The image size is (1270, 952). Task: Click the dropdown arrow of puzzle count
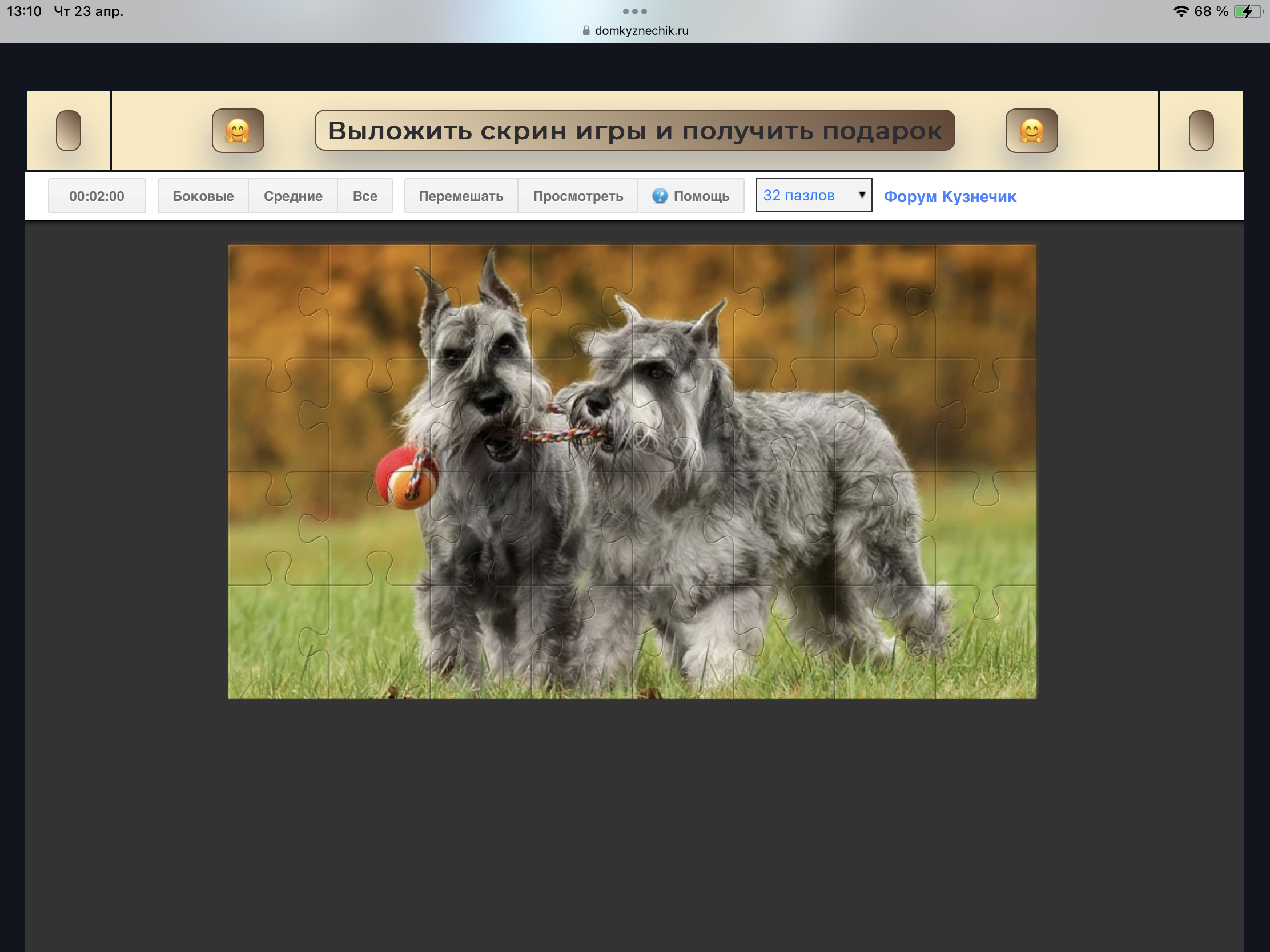[861, 195]
